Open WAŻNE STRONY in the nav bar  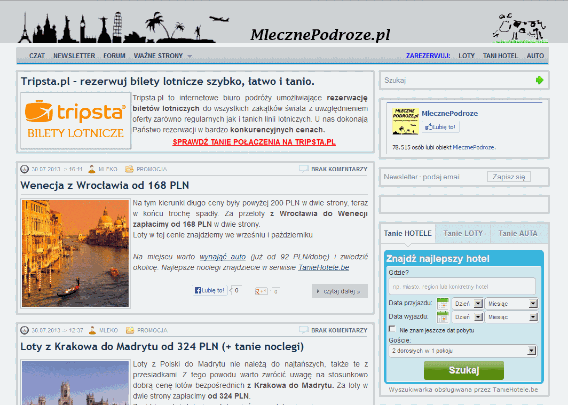click(158, 56)
